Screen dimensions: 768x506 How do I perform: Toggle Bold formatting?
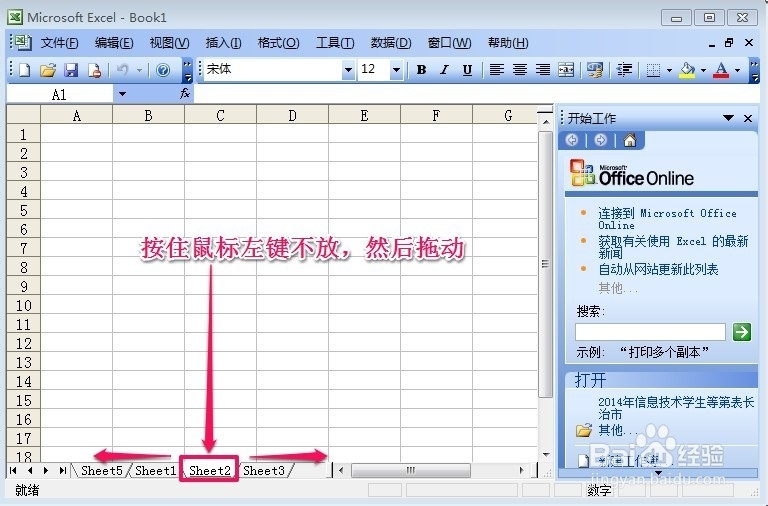click(421, 70)
